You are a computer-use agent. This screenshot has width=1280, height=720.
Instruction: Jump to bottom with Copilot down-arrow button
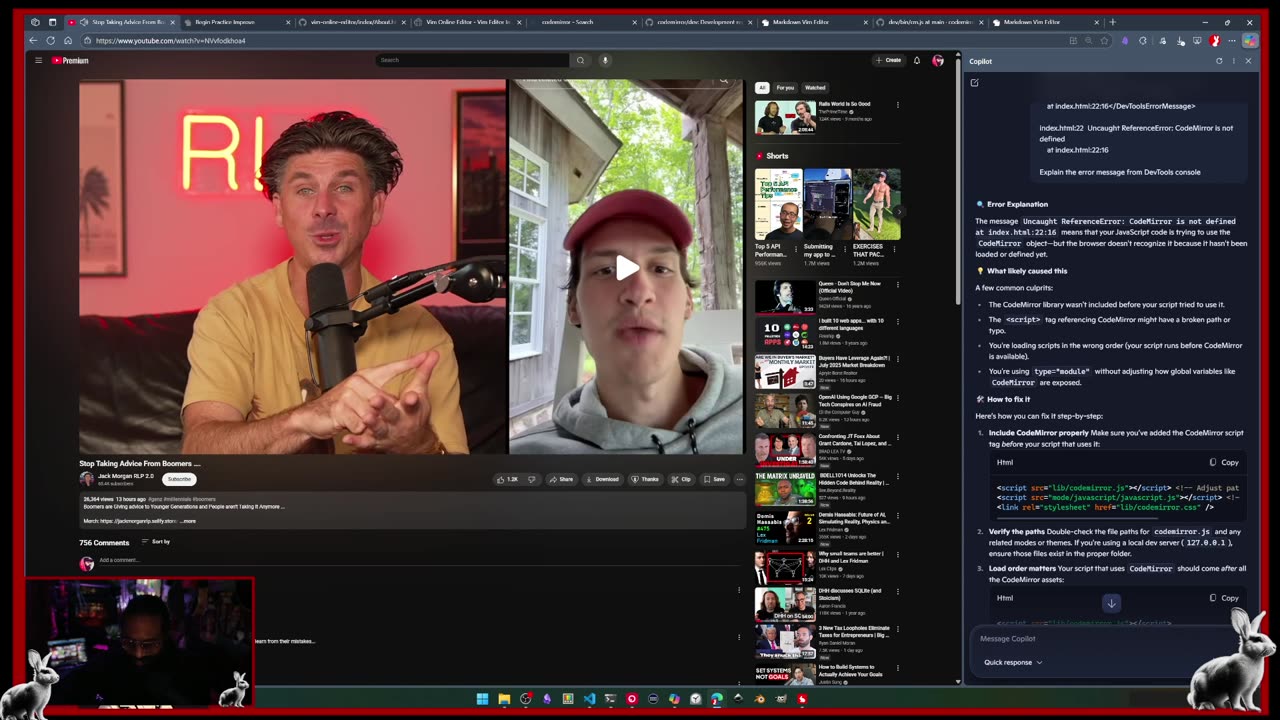point(1111,603)
